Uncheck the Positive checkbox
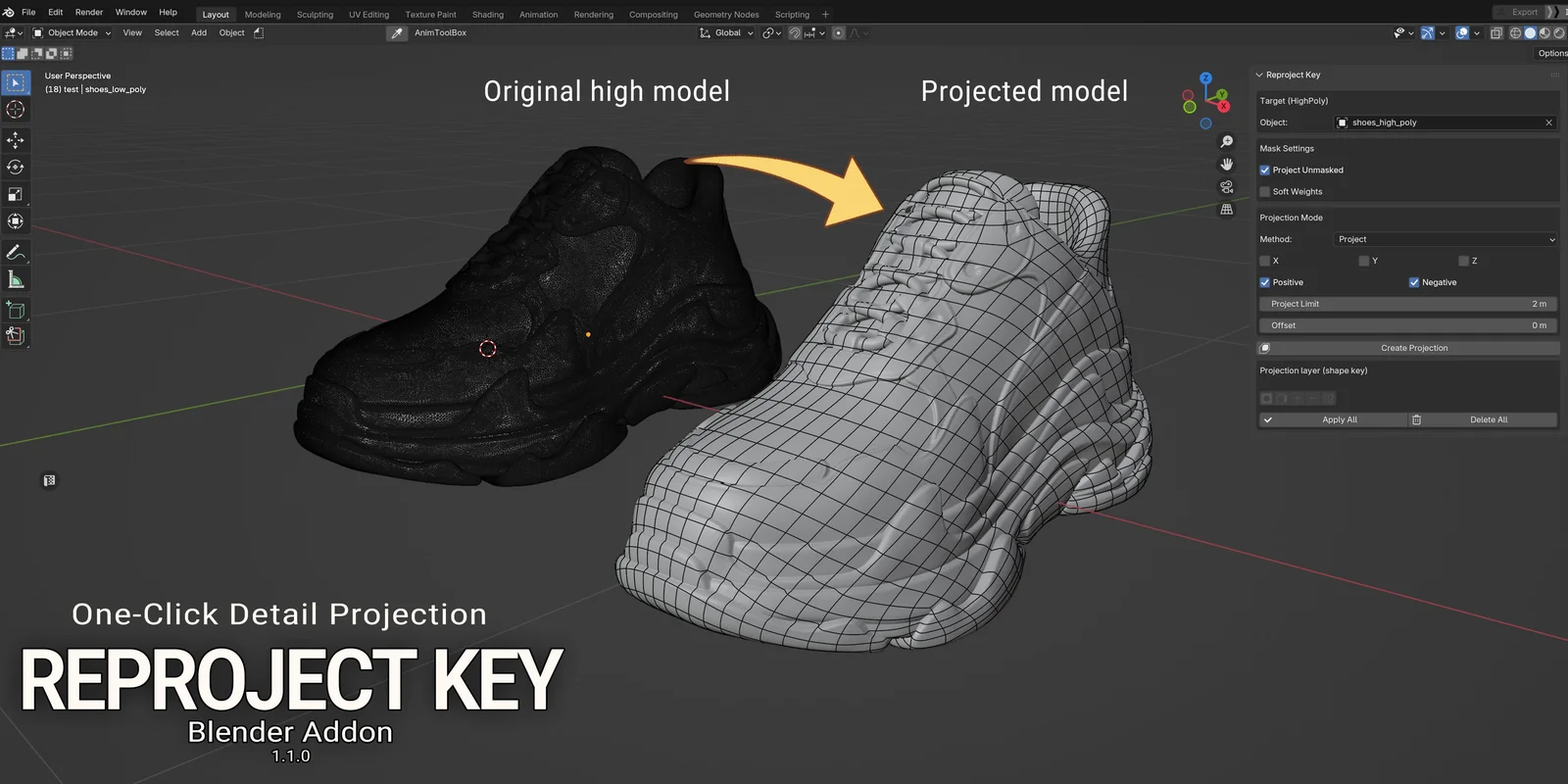This screenshot has height=784, width=1568. (x=1264, y=282)
